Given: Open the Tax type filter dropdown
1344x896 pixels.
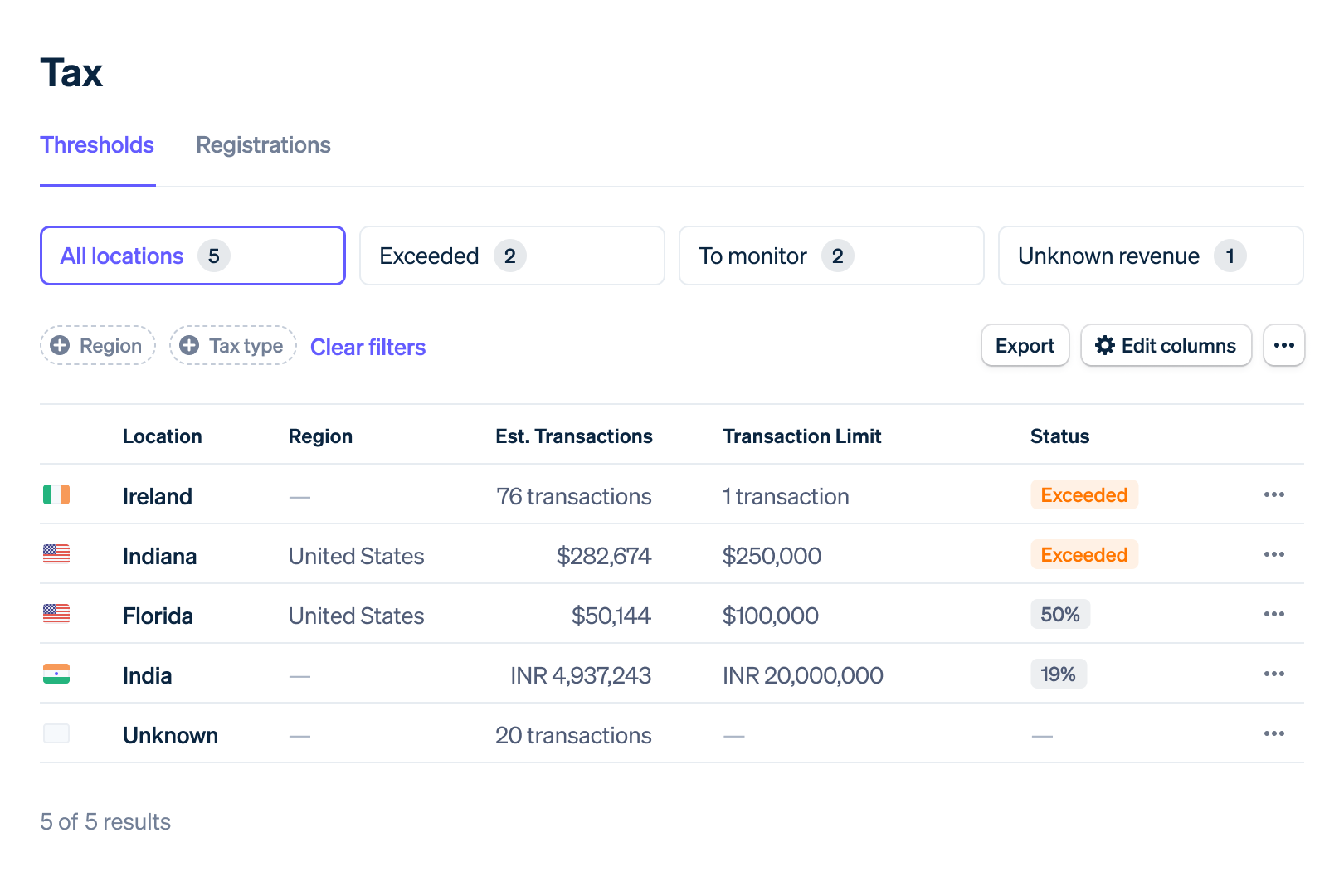Looking at the screenshot, I should pos(232,345).
